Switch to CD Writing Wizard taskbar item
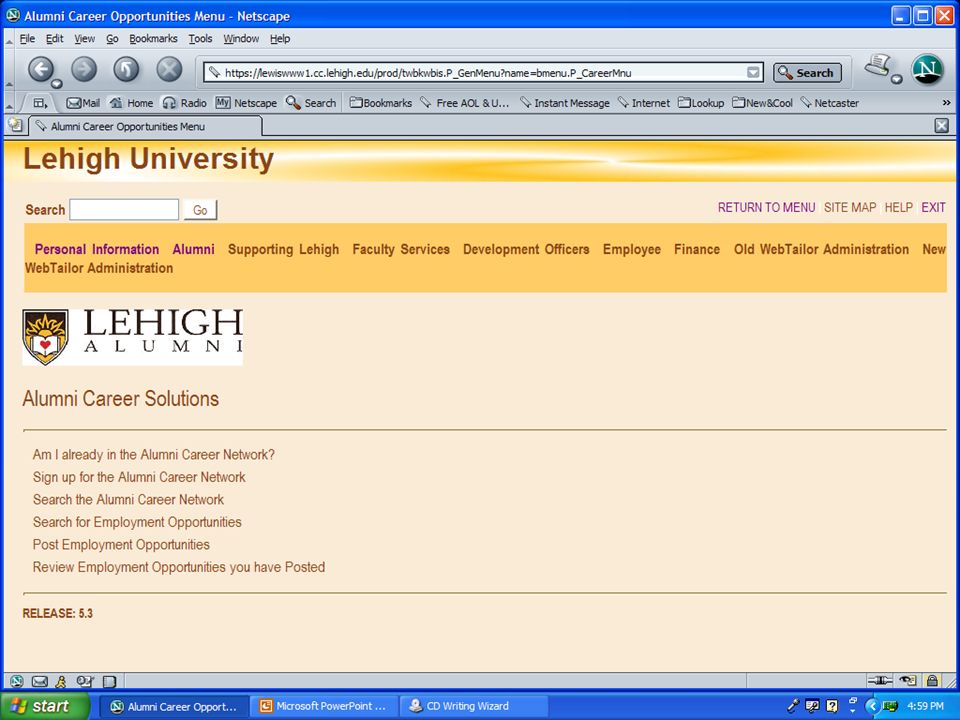Viewport: 960px width, 720px height. pyautogui.click(x=473, y=706)
